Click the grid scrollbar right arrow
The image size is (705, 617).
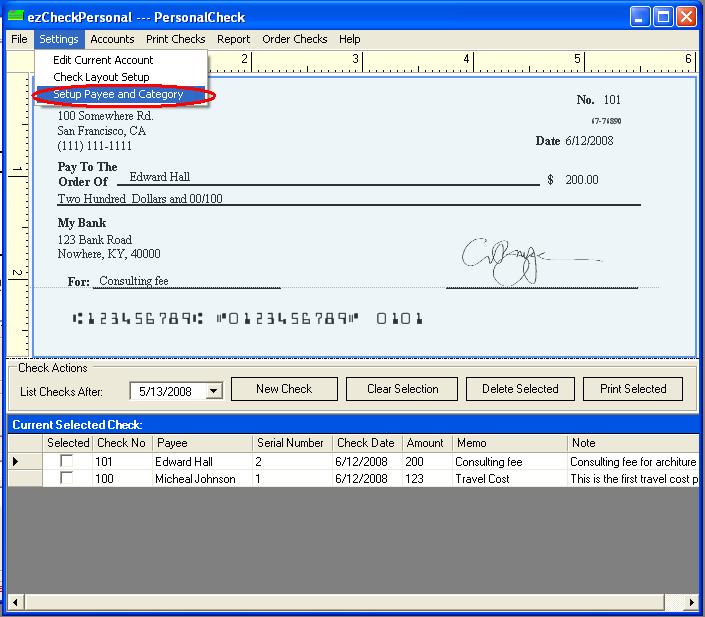691,602
